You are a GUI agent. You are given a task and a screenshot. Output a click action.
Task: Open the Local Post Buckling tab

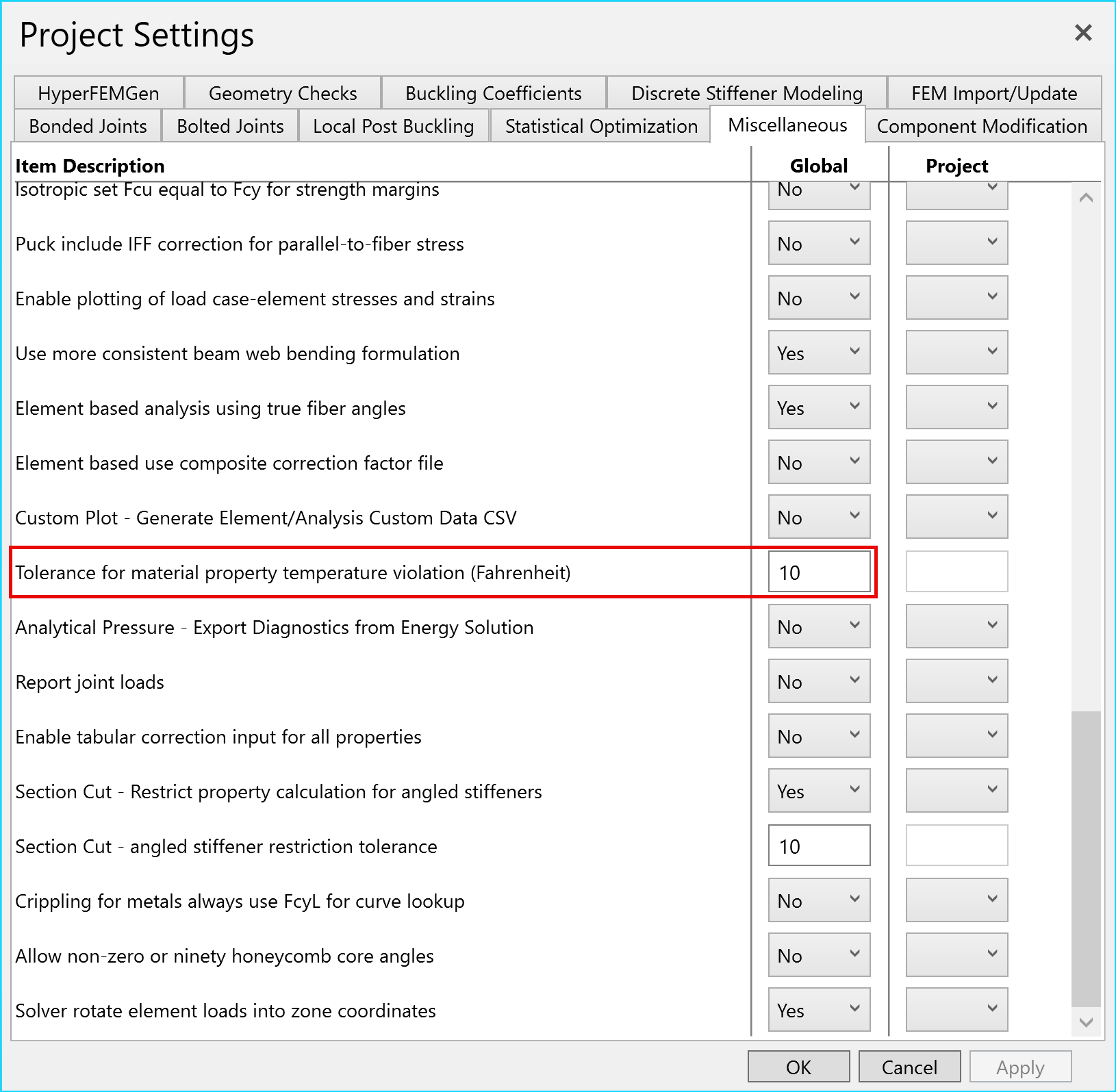(x=394, y=126)
